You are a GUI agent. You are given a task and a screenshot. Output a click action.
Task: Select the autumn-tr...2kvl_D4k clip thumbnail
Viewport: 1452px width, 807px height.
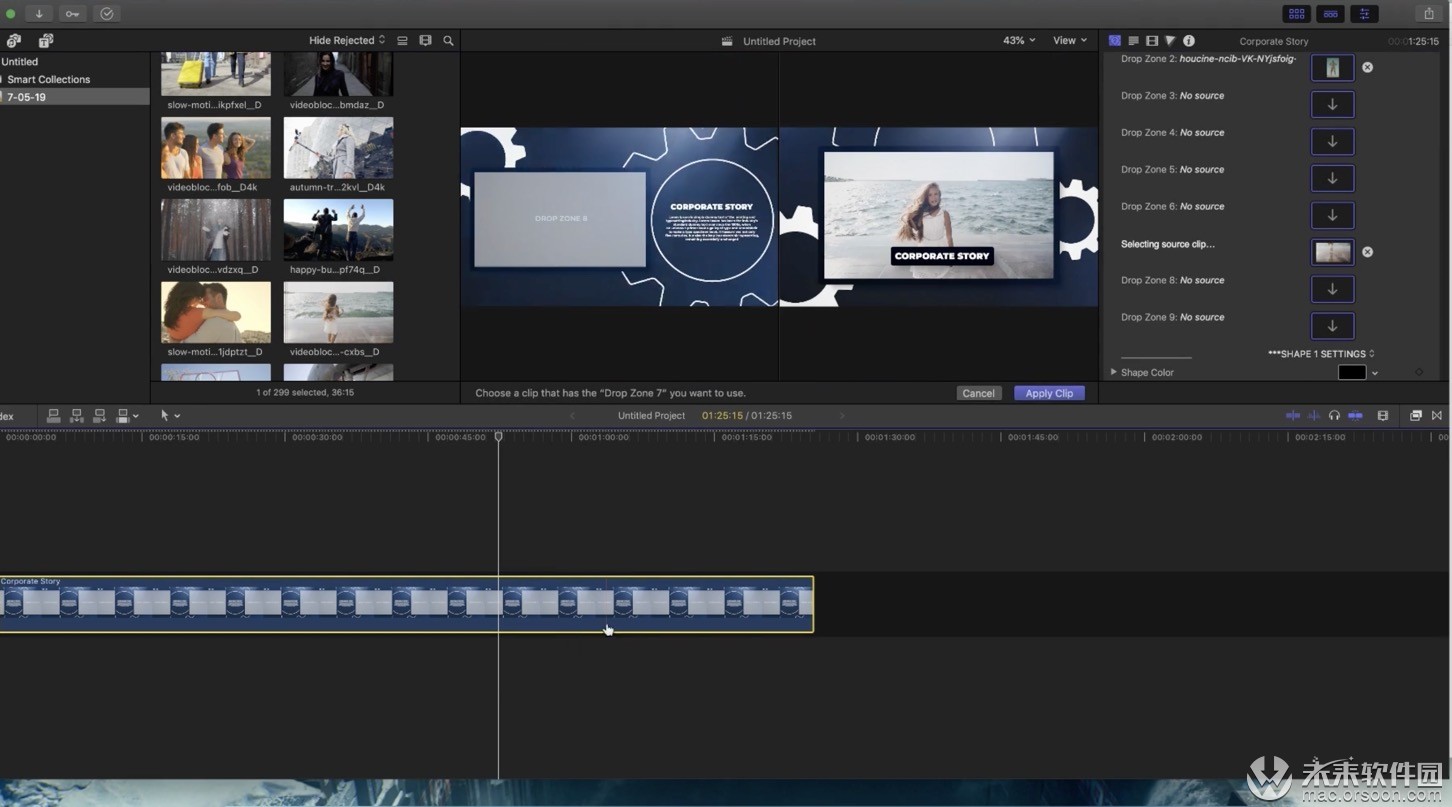[x=338, y=148]
